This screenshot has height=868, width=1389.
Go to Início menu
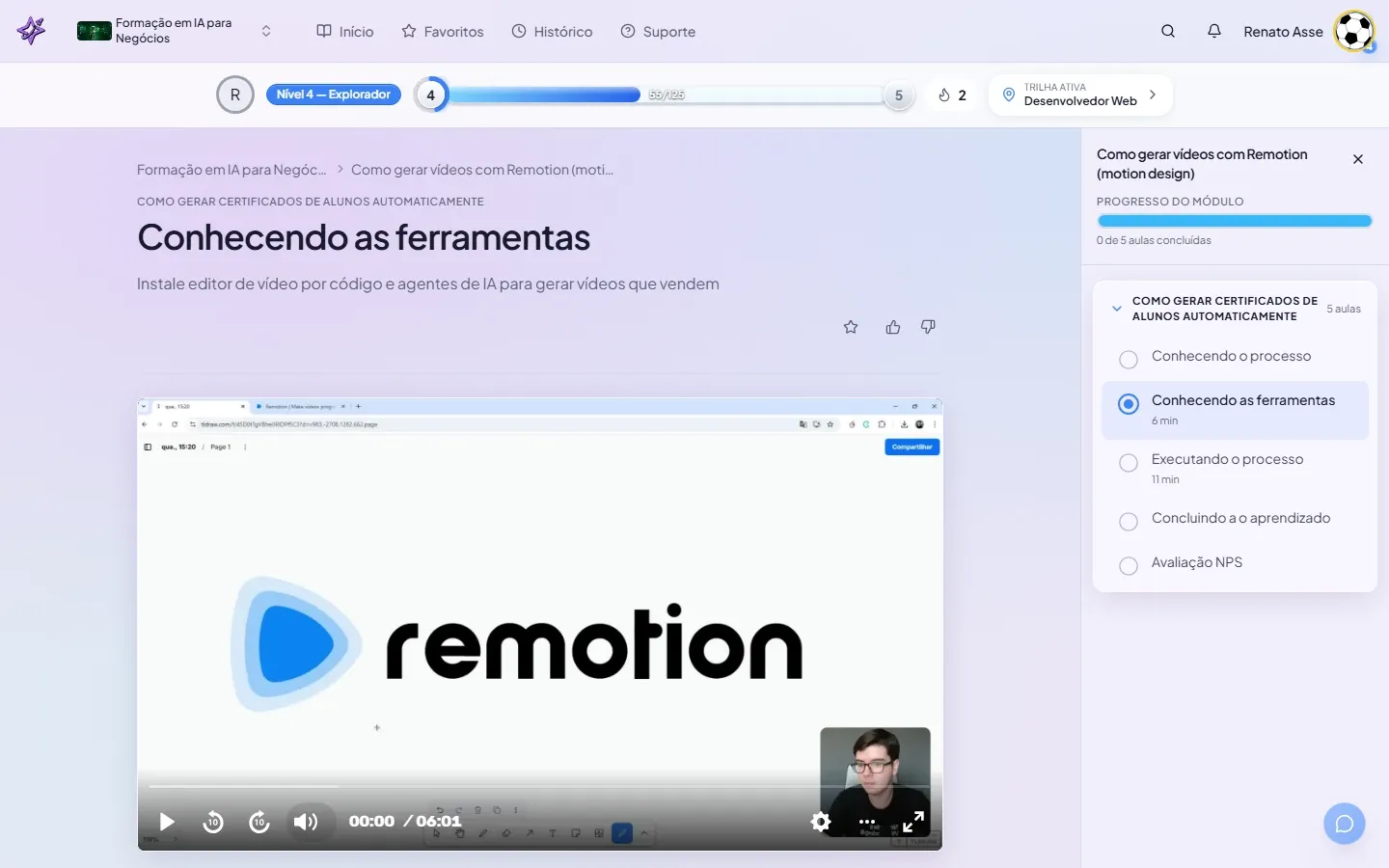point(344,31)
